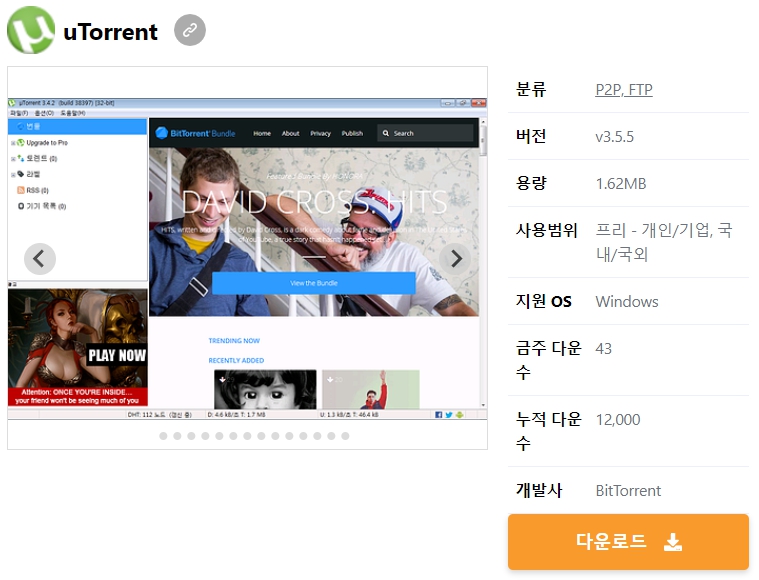
Task: Click Search field in BitTorrent Bundle screenshot
Action: (425, 133)
